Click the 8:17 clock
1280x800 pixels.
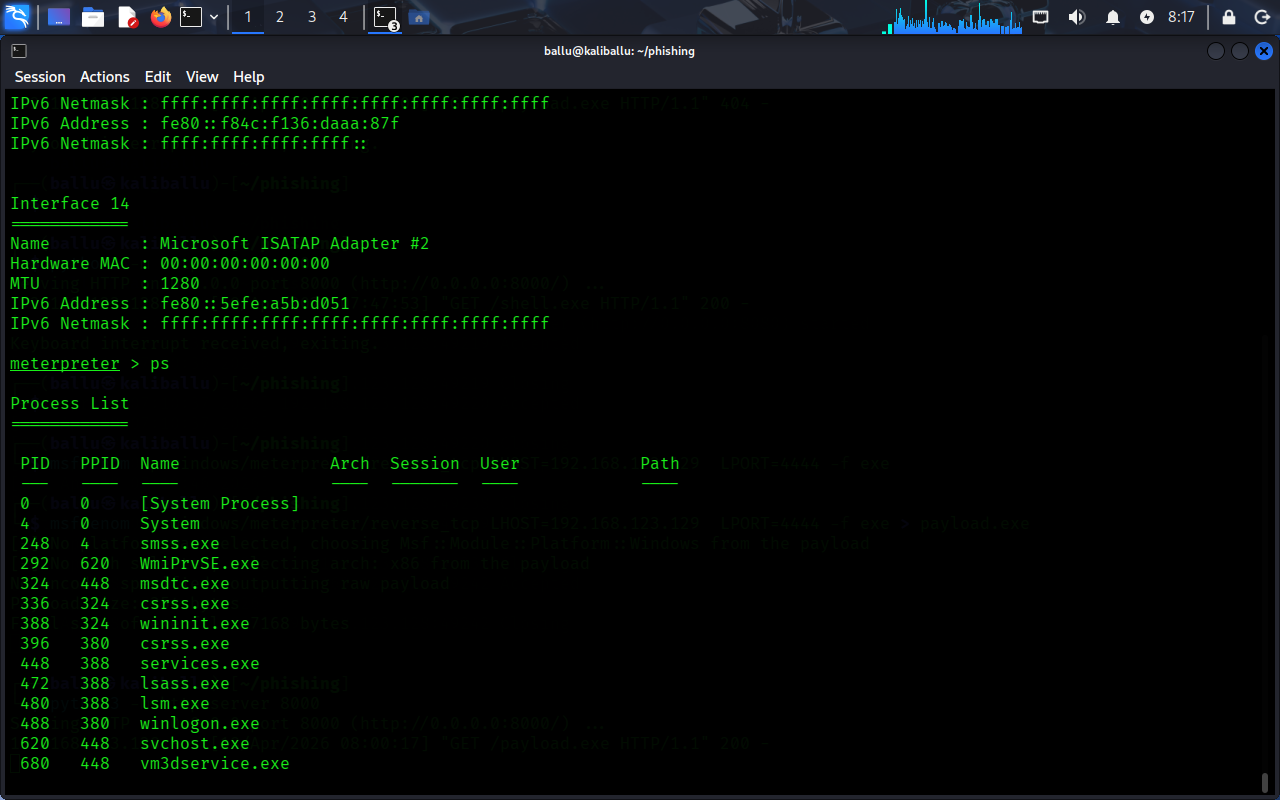click(1182, 17)
